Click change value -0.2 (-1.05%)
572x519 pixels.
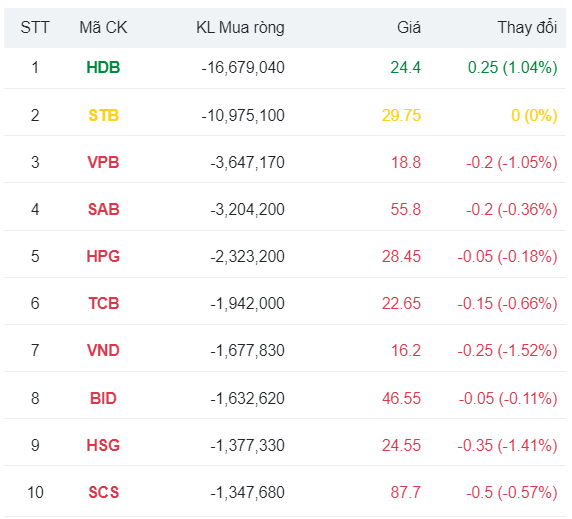point(512,163)
